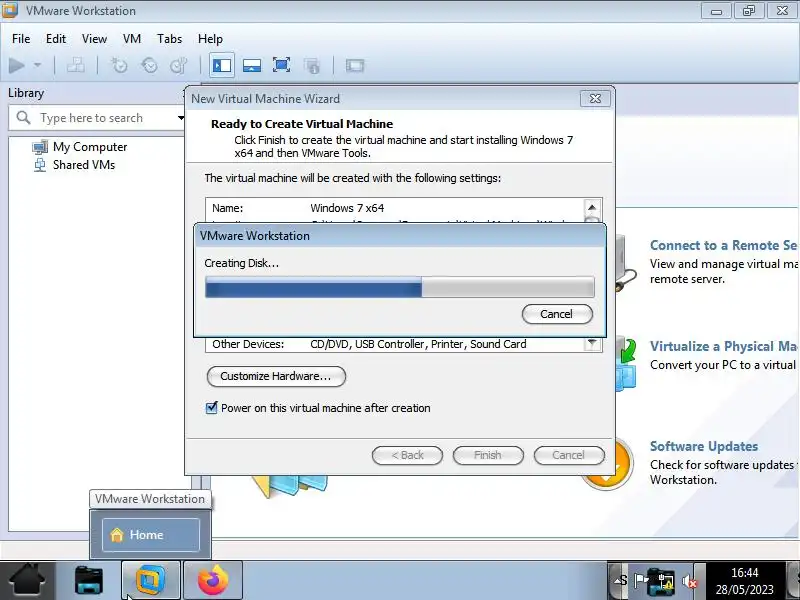Click the Other Devices row text
800x600 pixels.
(369, 344)
